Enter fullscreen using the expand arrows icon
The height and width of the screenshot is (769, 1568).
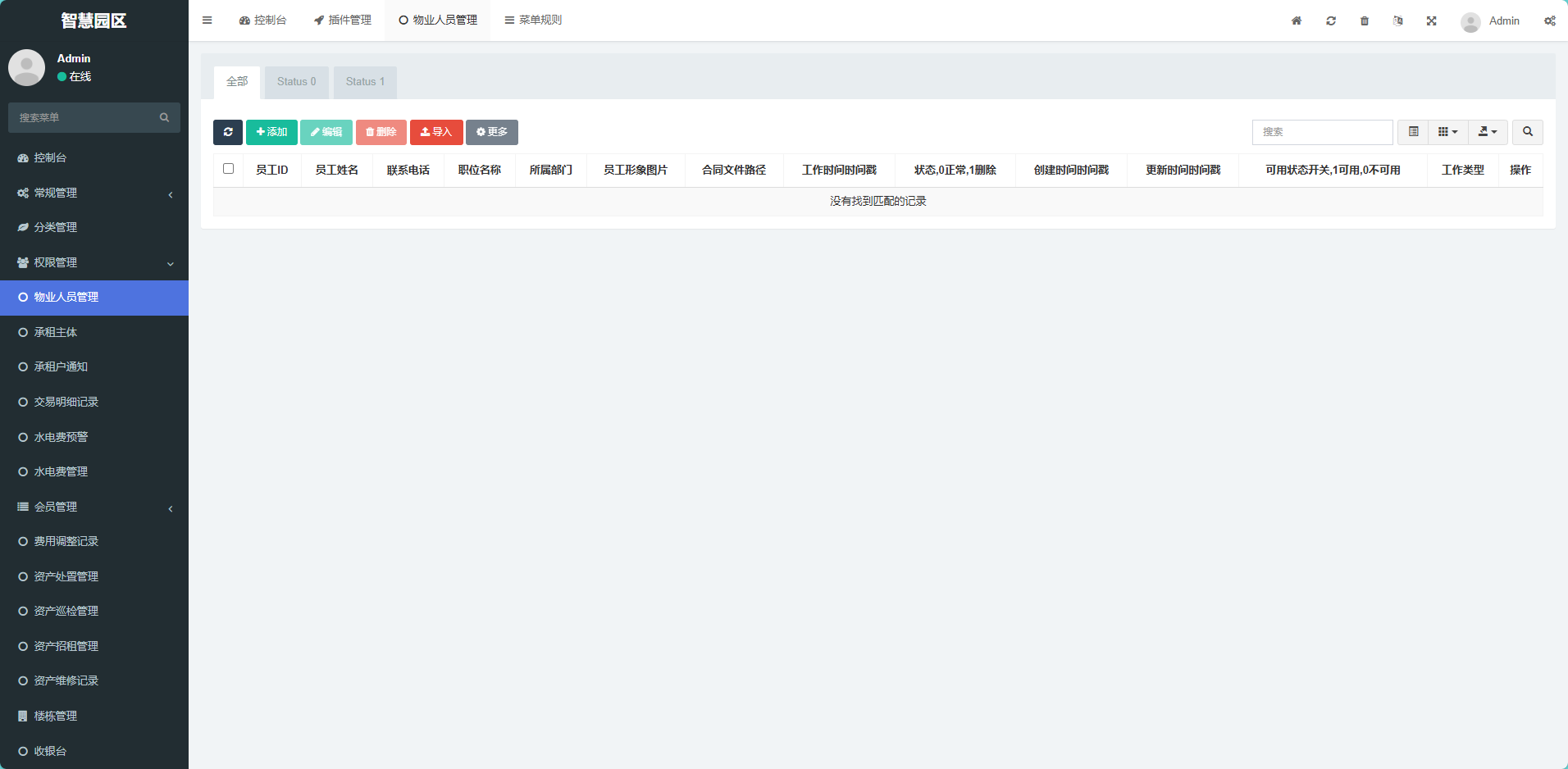point(1431,20)
